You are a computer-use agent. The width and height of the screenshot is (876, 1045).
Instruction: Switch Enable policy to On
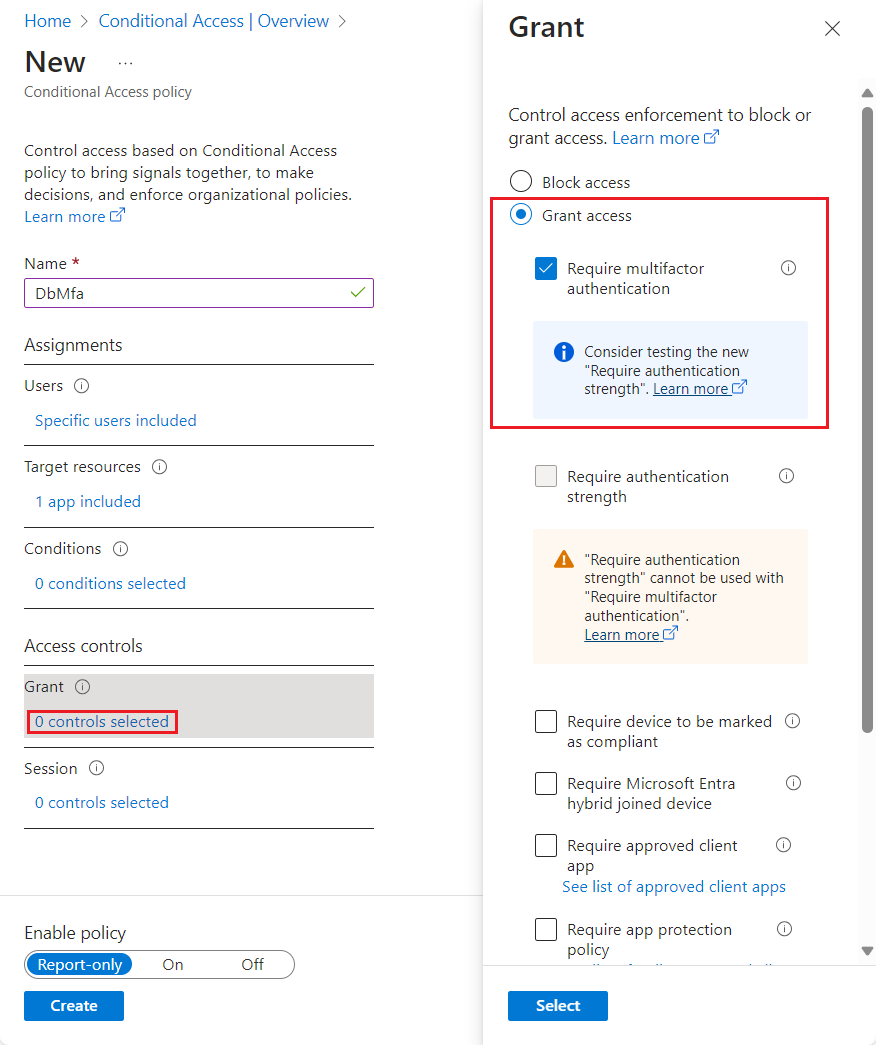(172, 964)
